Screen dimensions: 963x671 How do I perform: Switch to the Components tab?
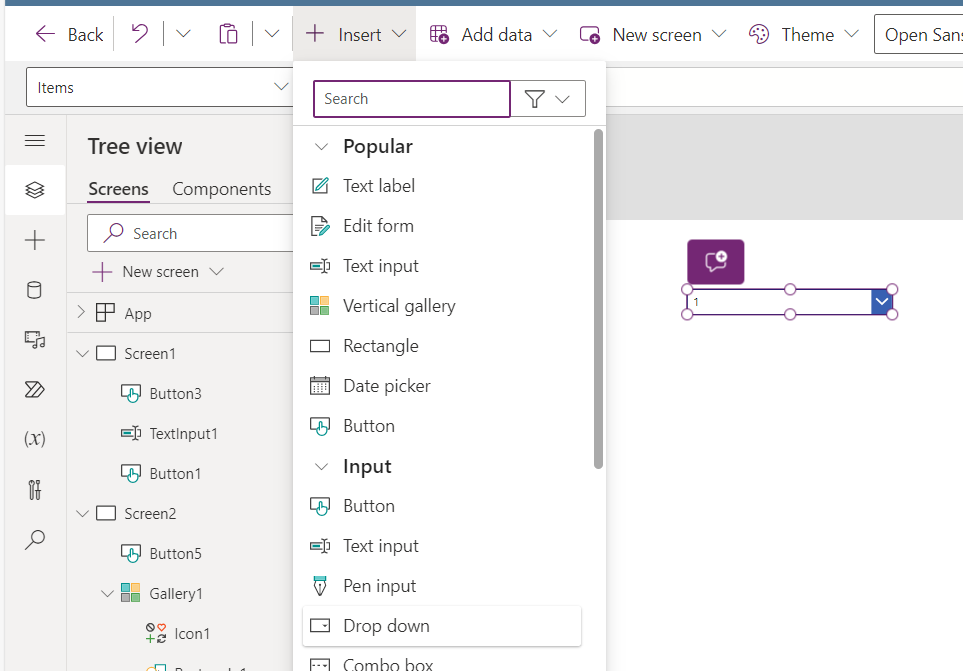222,189
